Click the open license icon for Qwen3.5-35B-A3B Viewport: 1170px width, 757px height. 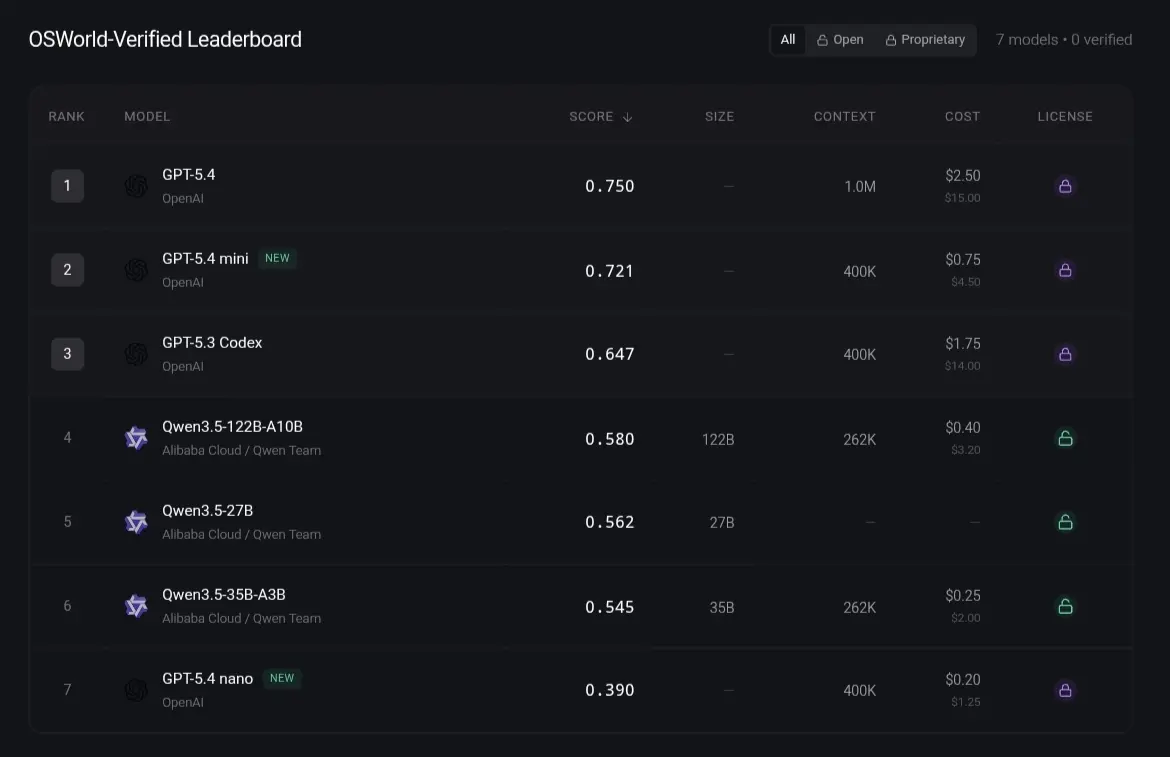coord(1065,606)
